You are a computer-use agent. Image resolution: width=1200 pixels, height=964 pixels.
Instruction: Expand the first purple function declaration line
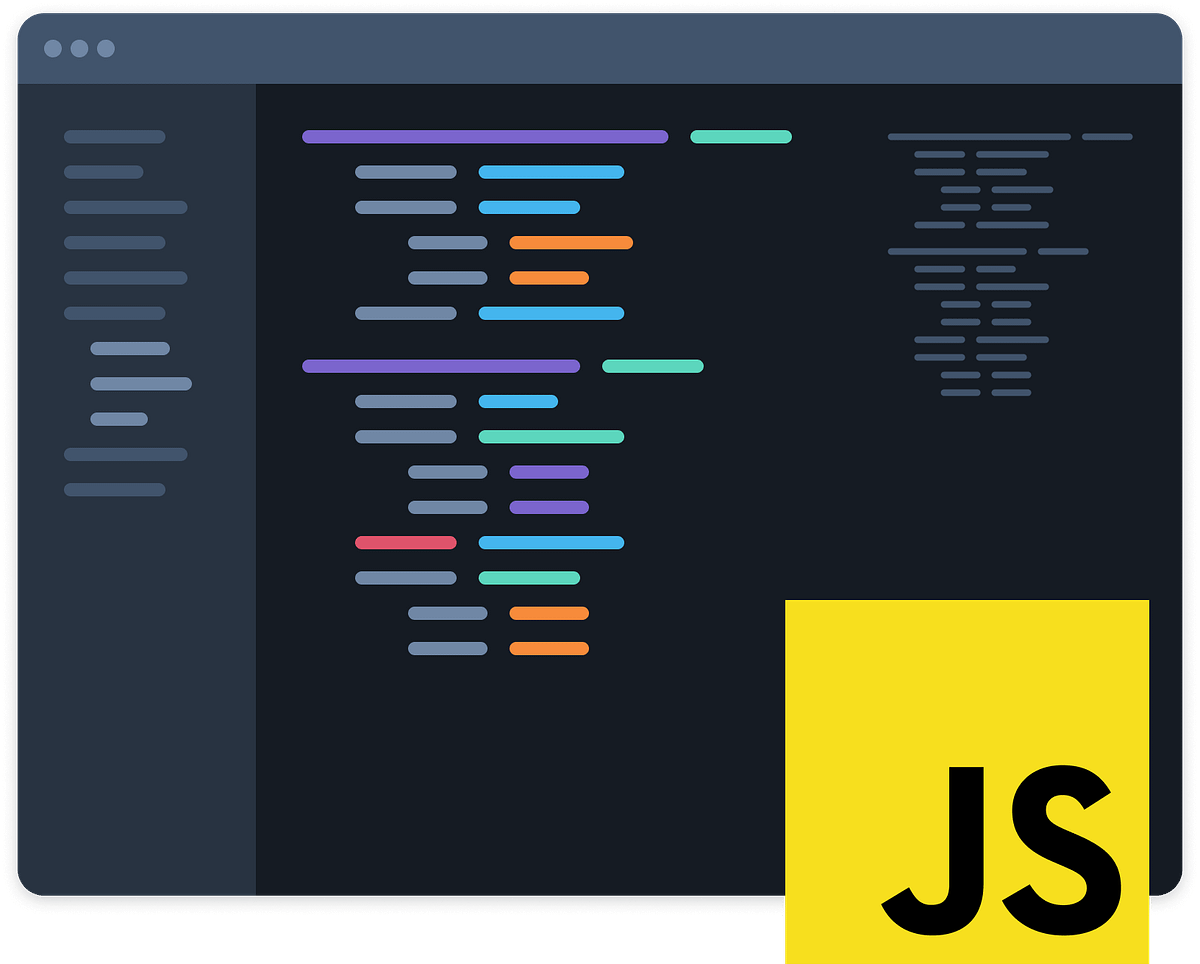tap(484, 136)
